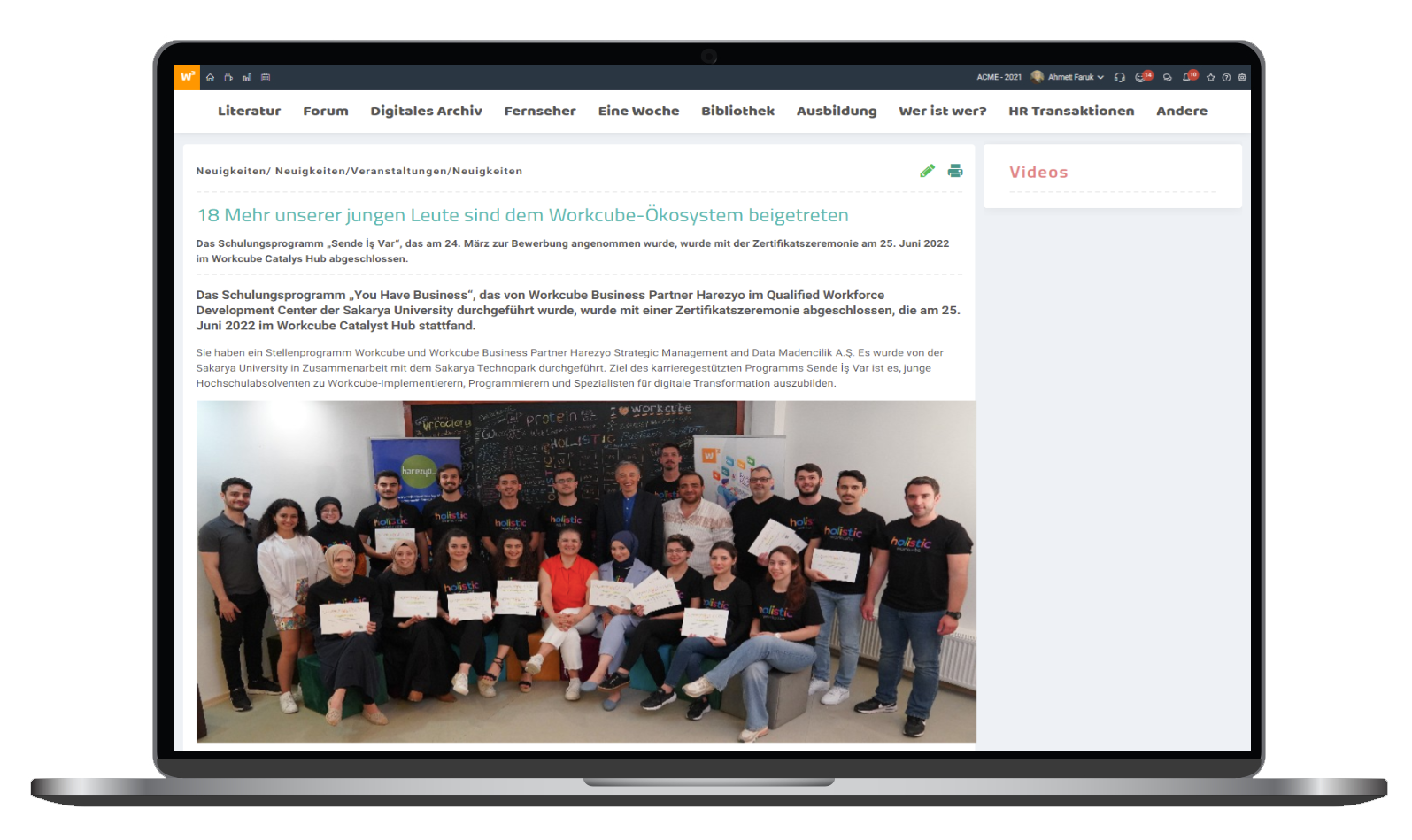The width and height of the screenshot is (1412, 840).
Task: Go to the home icon
Action: [x=210, y=78]
